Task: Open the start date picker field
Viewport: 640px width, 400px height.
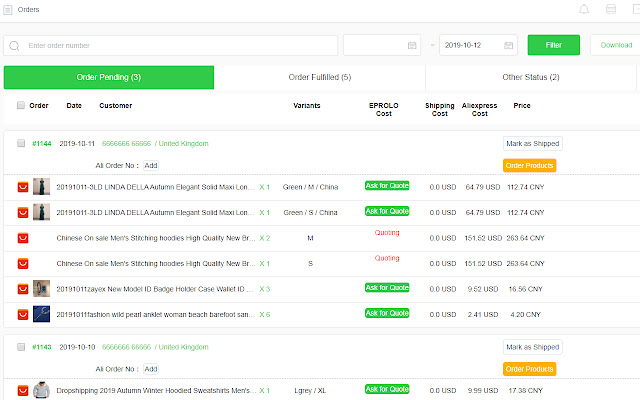Action: [381, 45]
